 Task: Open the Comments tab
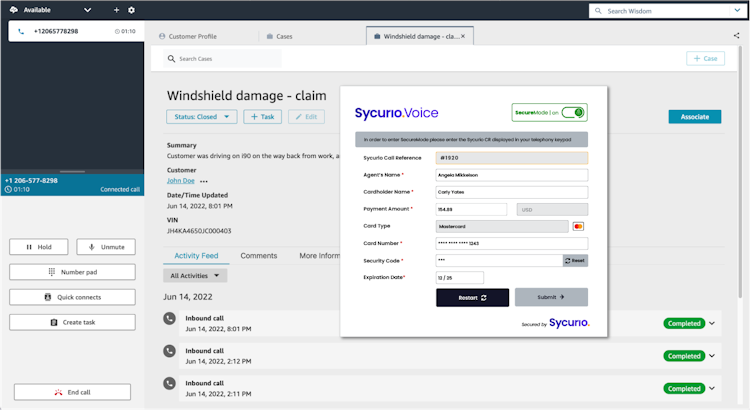click(258, 256)
